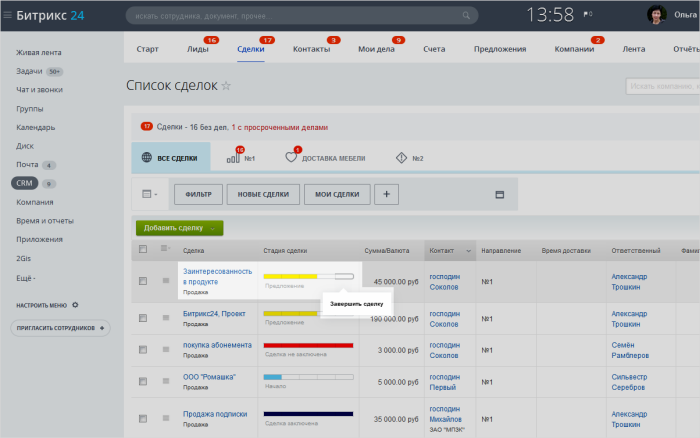Focus the top search field искать сотрудника
This screenshot has width=700, height=438.
coord(302,16)
